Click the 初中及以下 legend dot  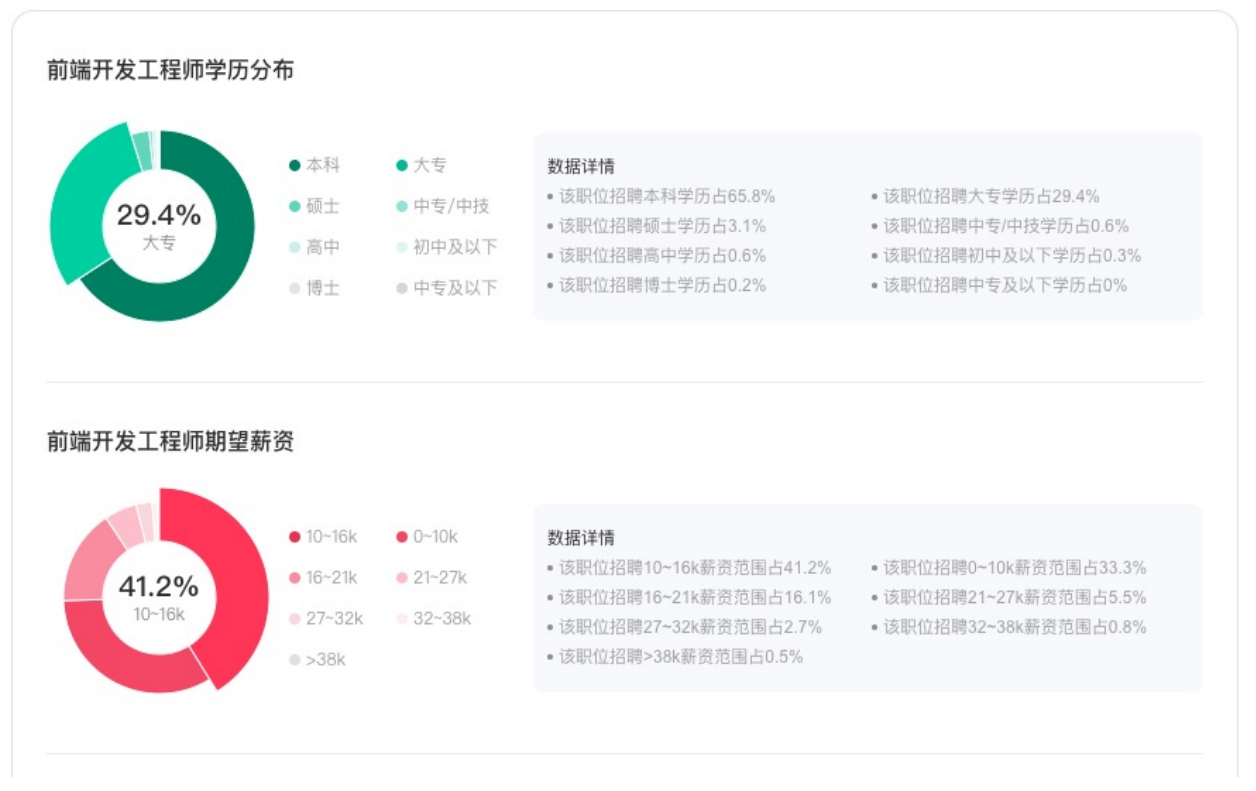click(402, 247)
